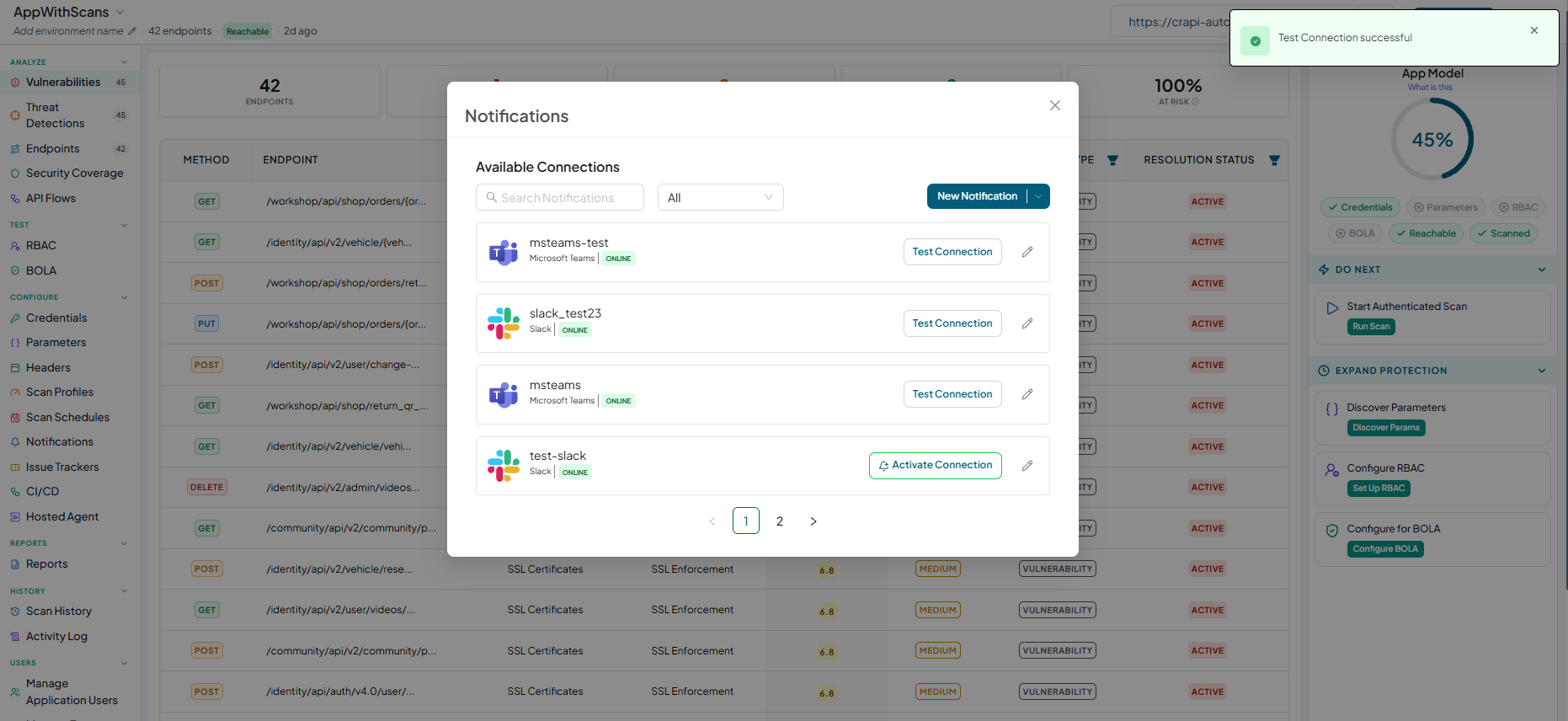Click the 45% App Model progress ring
Image resolution: width=1568 pixels, height=721 pixels.
[1432, 139]
